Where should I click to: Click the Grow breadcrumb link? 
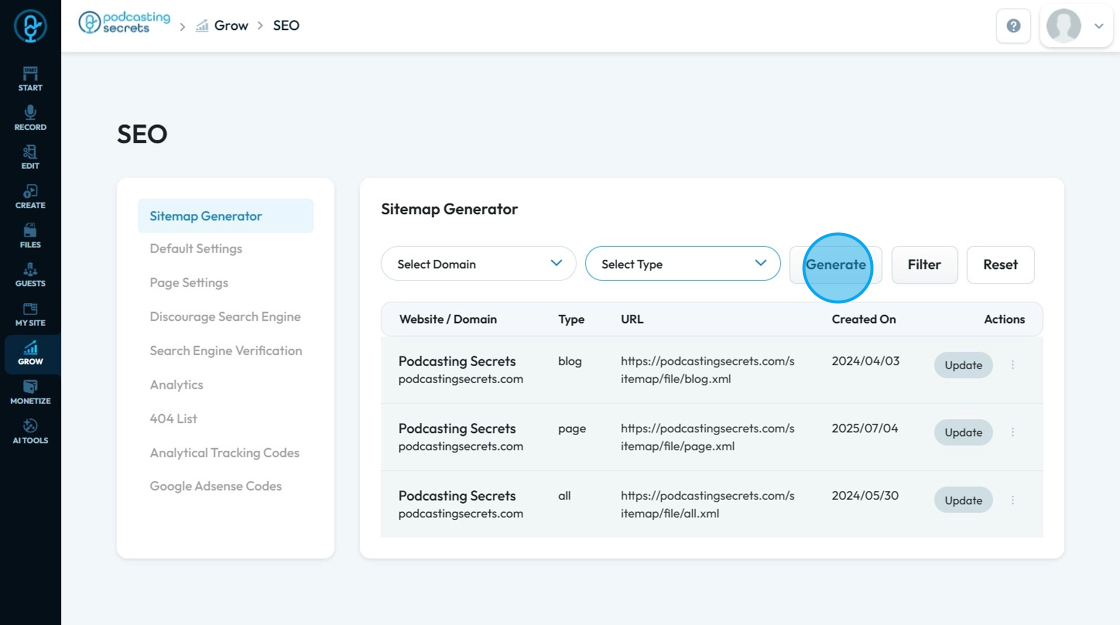click(231, 26)
